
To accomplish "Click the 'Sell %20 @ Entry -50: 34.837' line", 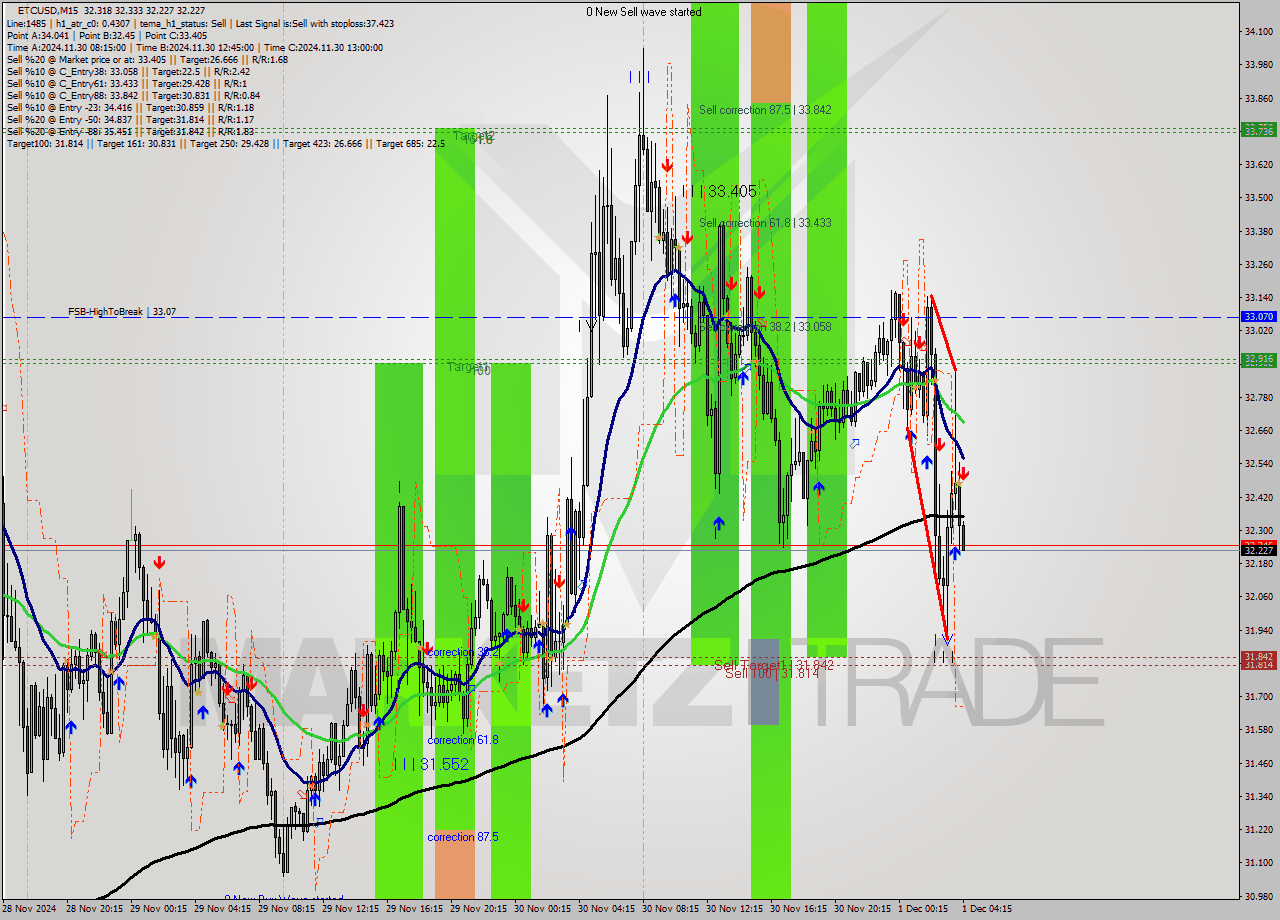I will pos(130,119).
